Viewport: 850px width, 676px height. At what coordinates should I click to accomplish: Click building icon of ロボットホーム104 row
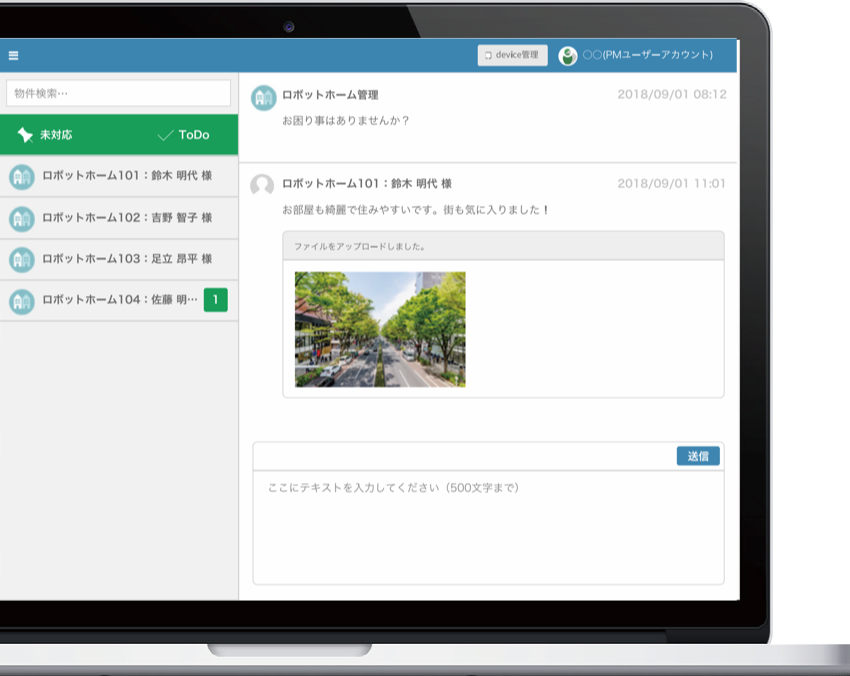22,301
